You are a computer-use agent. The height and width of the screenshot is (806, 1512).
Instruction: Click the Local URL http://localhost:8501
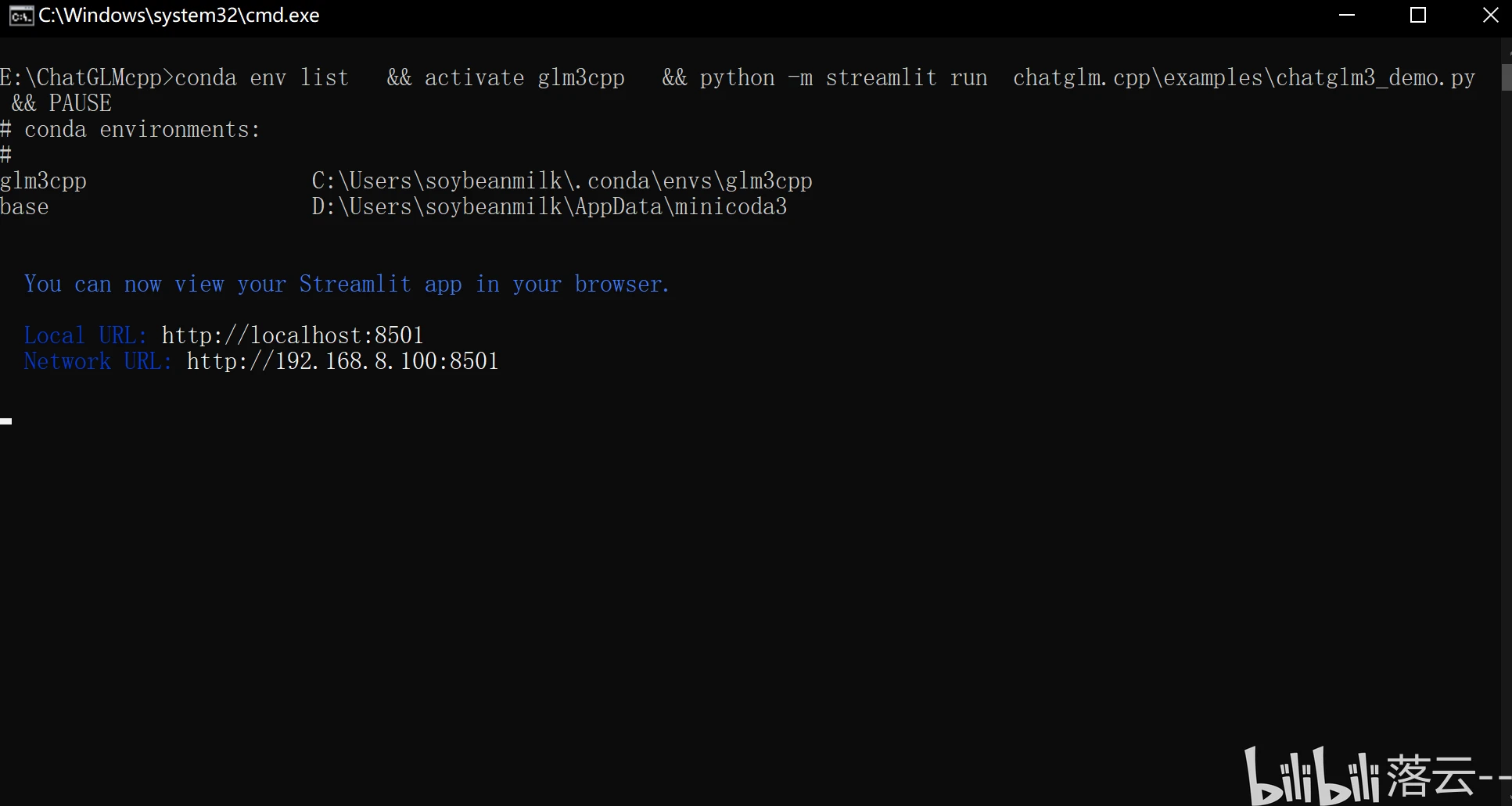(293, 335)
